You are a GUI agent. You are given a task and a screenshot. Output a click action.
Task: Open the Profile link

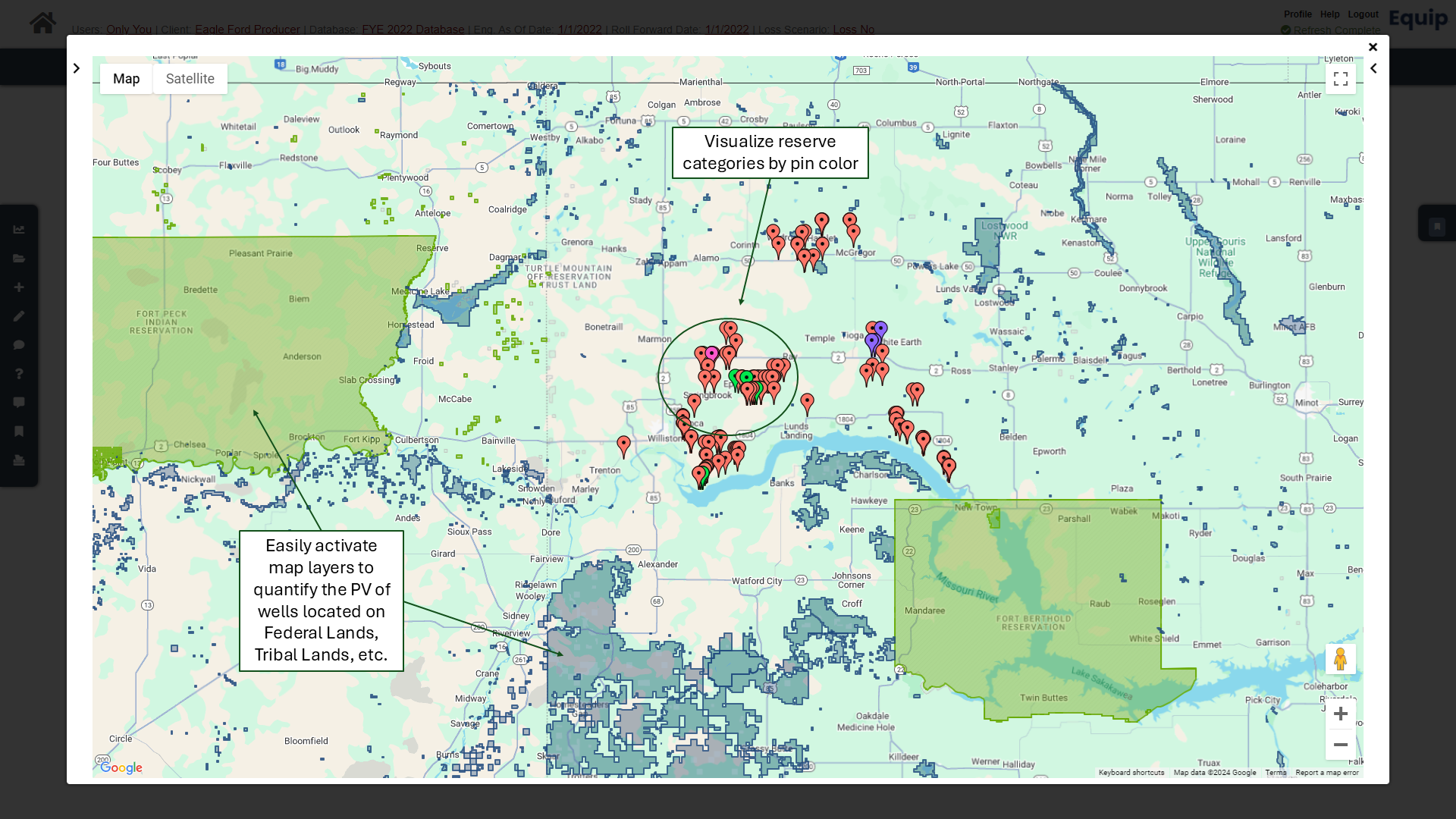click(1298, 14)
